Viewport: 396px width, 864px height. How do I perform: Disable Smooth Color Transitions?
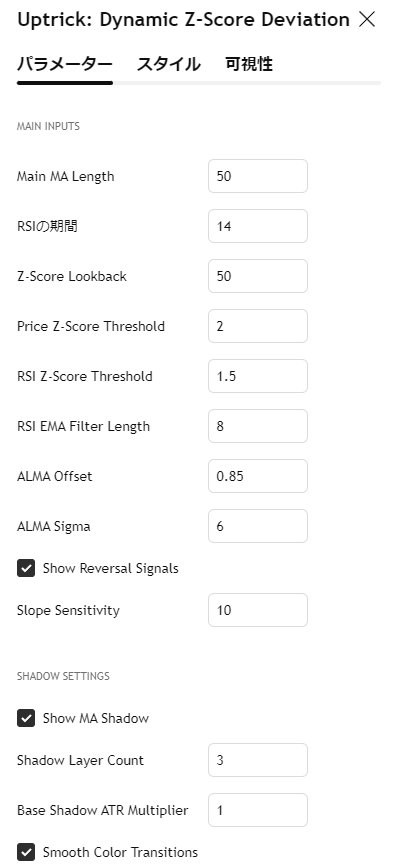pyautogui.click(x=26, y=852)
